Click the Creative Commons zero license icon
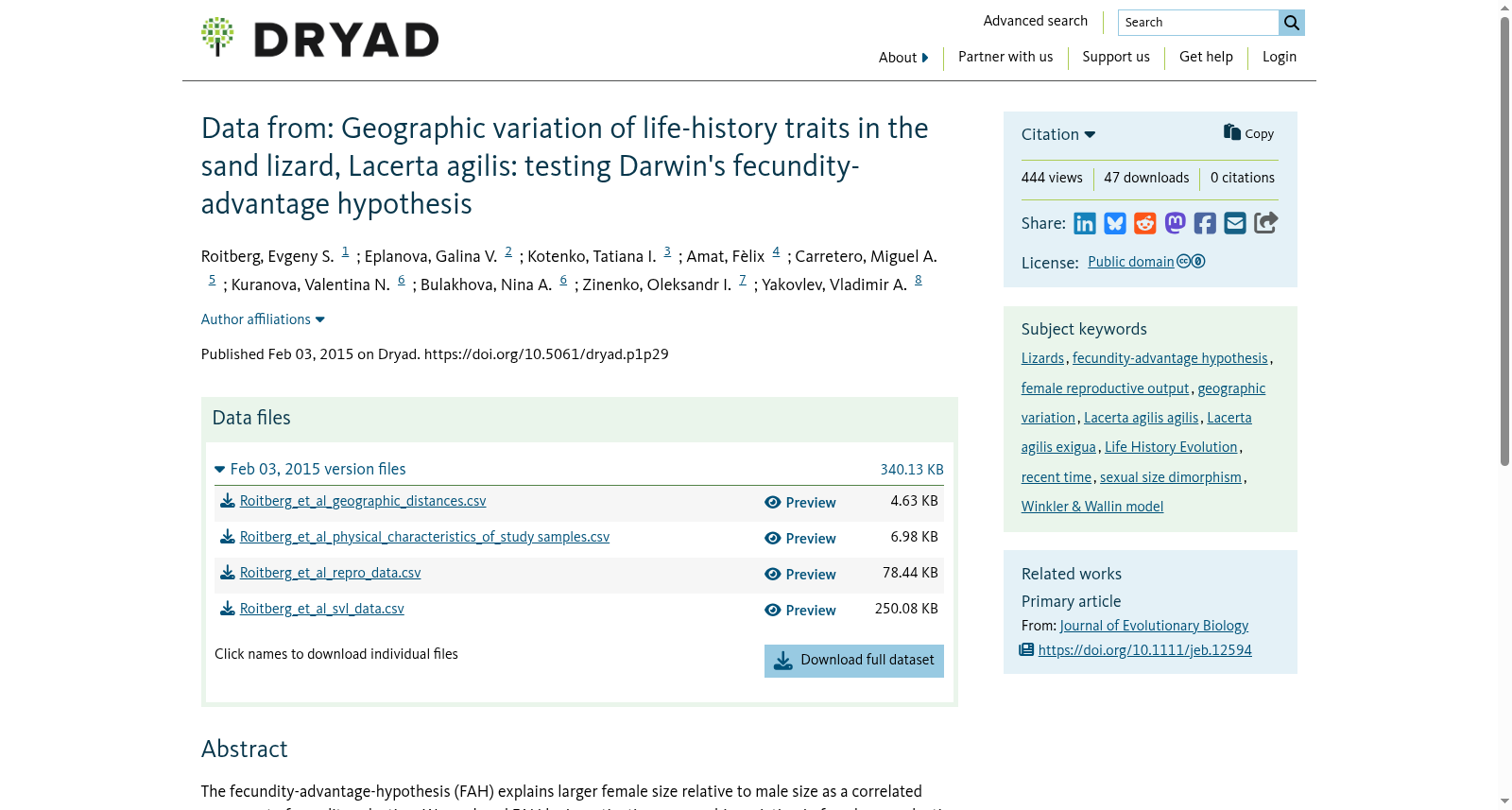Screen dimensions: 1512x810 [1191, 262]
